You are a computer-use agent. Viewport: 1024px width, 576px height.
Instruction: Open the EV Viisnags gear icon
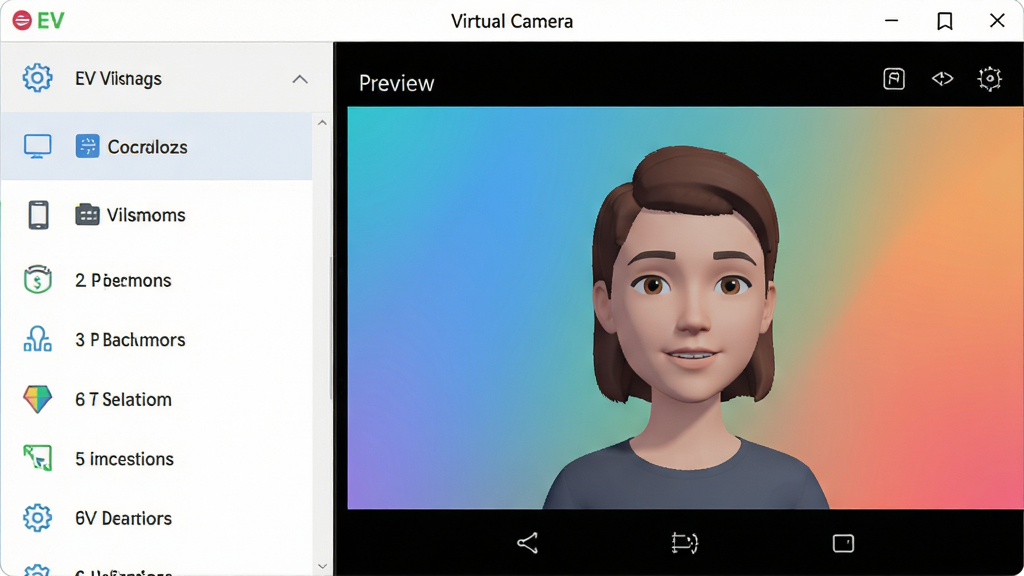point(37,78)
